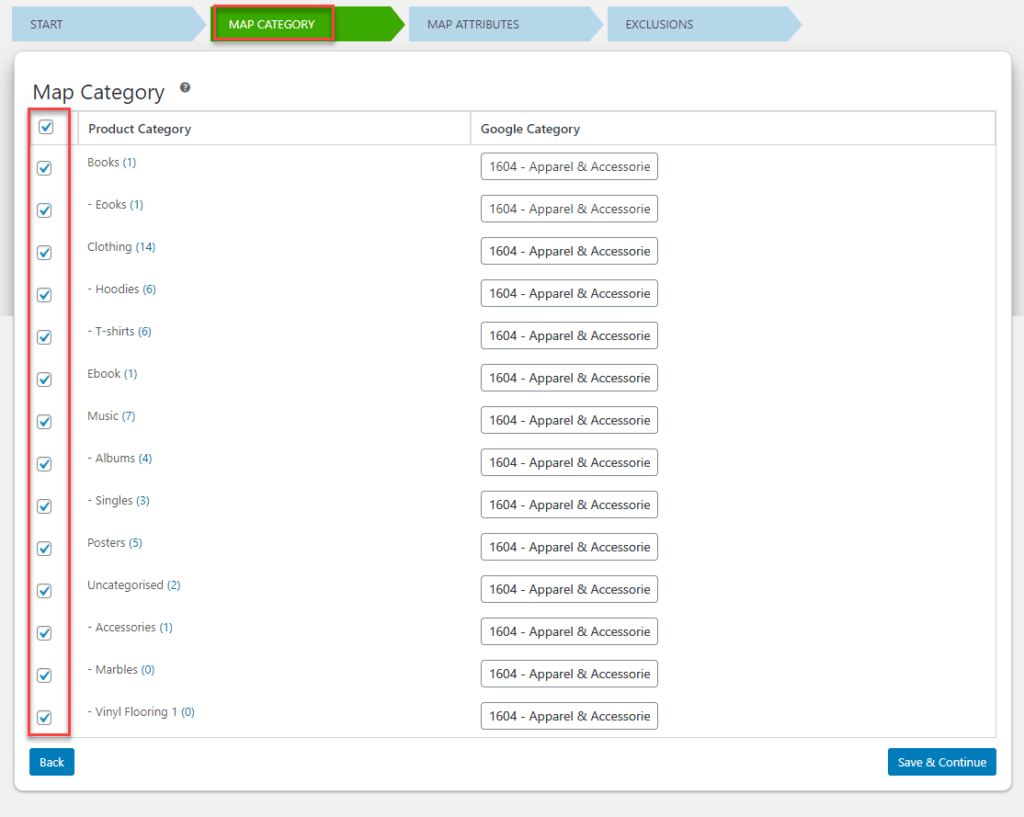Deselect the Posters category checkbox
The width and height of the screenshot is (1024, 817).
(44, 548)
